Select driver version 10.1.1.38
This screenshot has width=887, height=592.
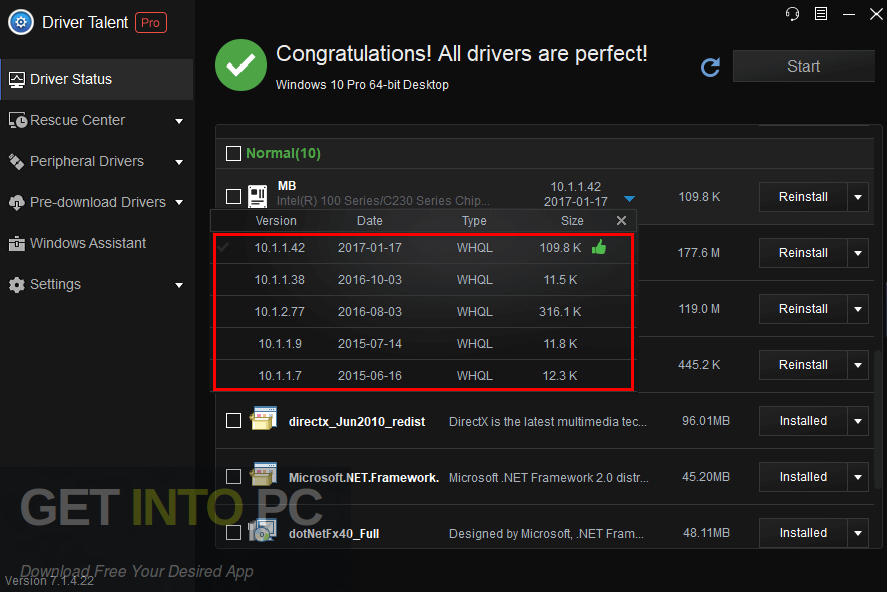[x=423, y=280]
